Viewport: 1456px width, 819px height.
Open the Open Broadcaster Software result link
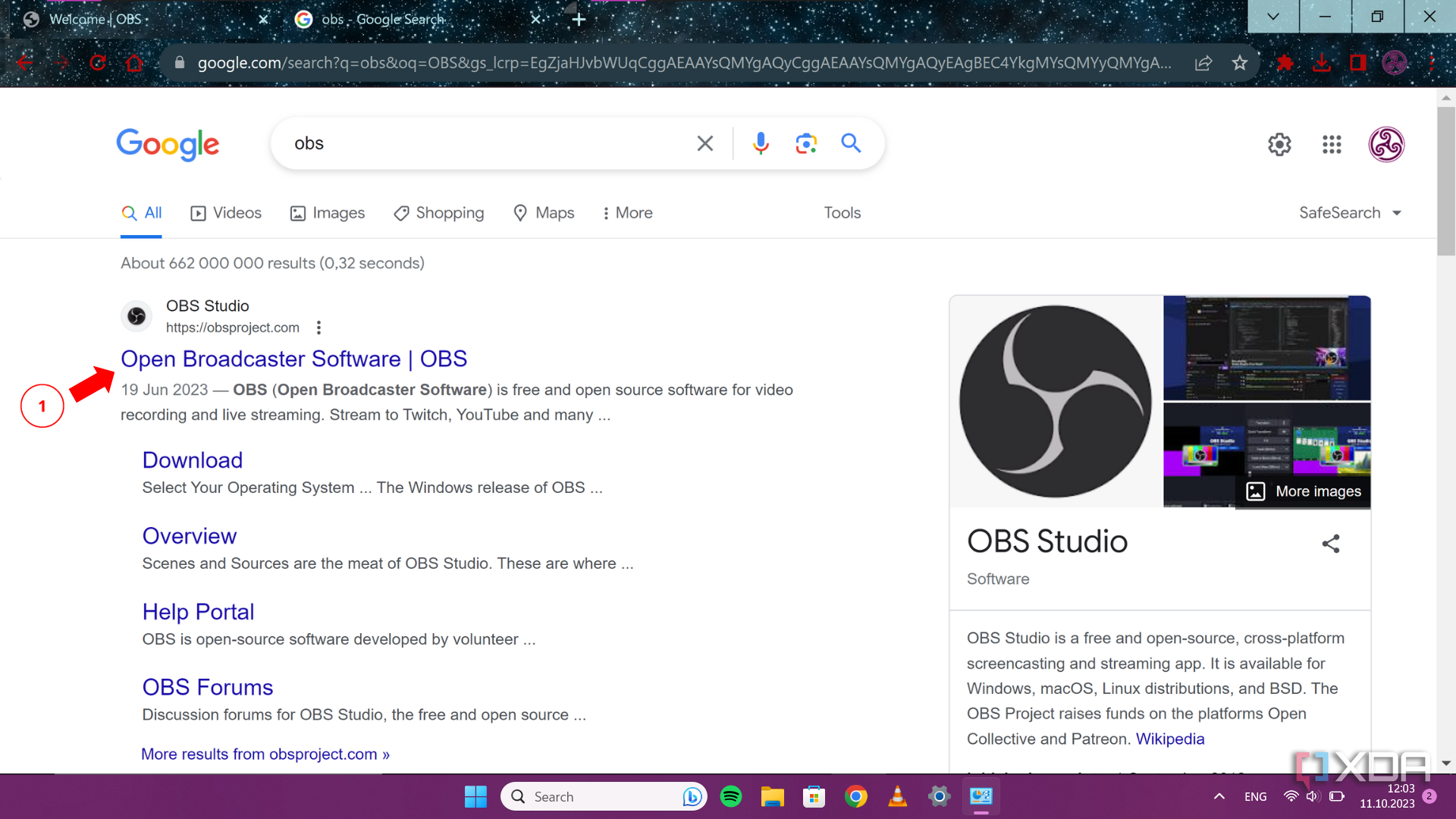pos(294,359)
